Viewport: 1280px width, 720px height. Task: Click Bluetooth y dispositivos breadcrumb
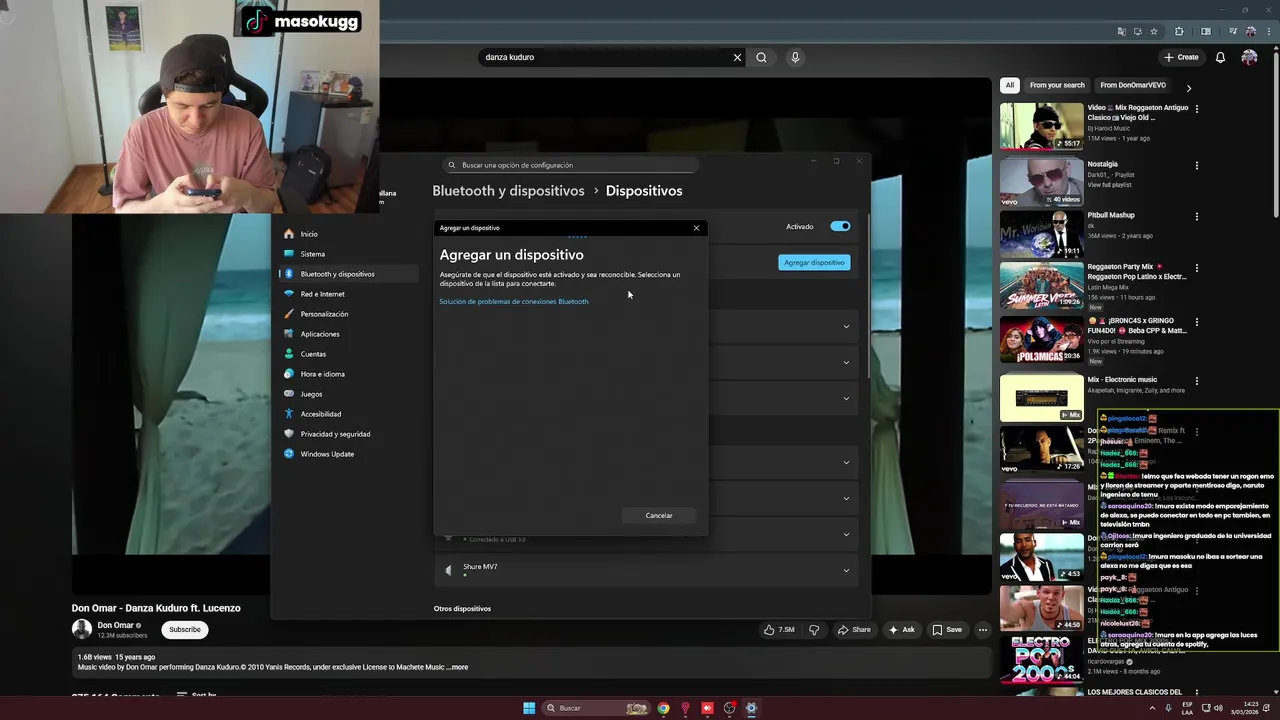[508, 190]
